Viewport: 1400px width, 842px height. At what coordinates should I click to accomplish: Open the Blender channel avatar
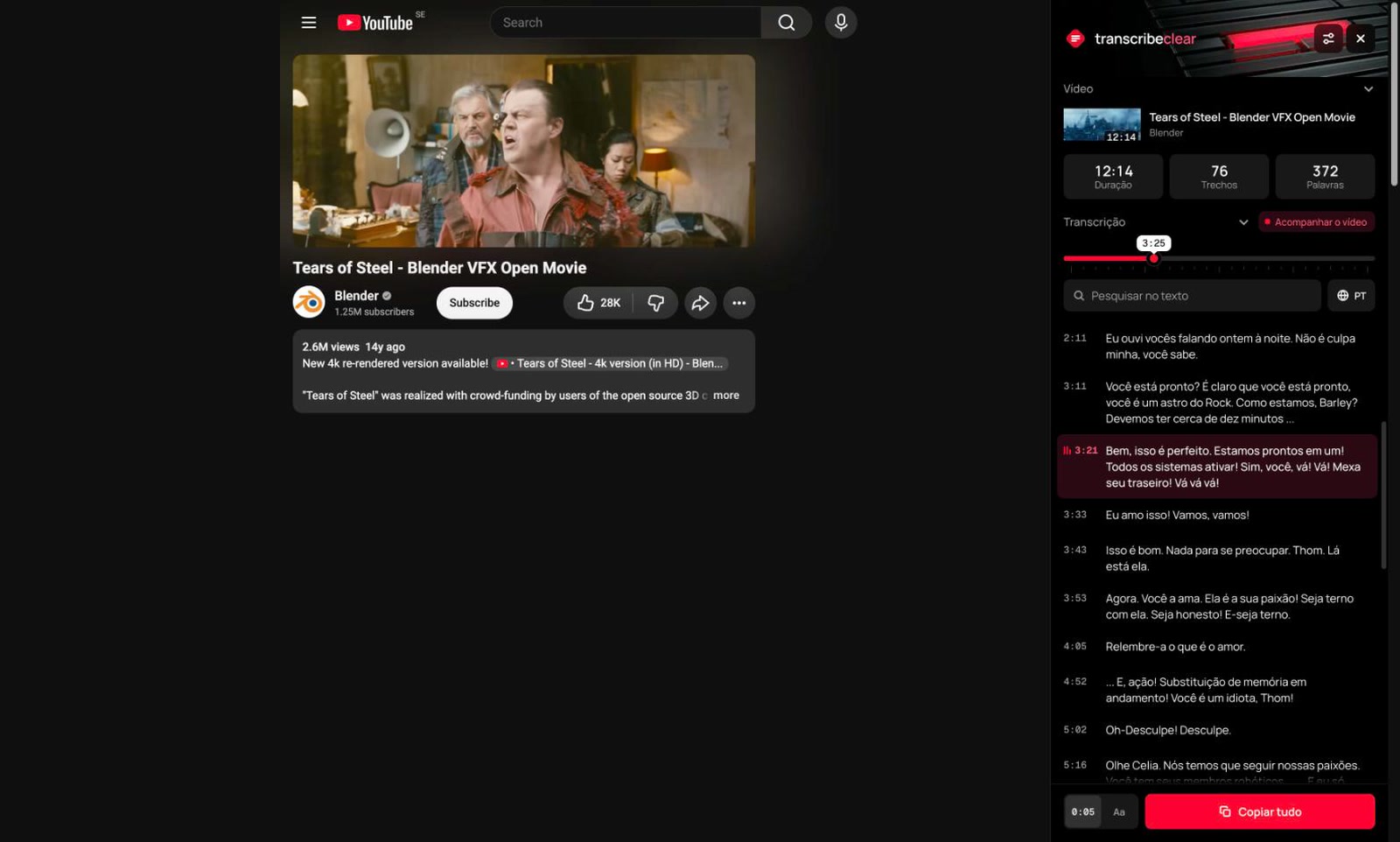point(309,303)
